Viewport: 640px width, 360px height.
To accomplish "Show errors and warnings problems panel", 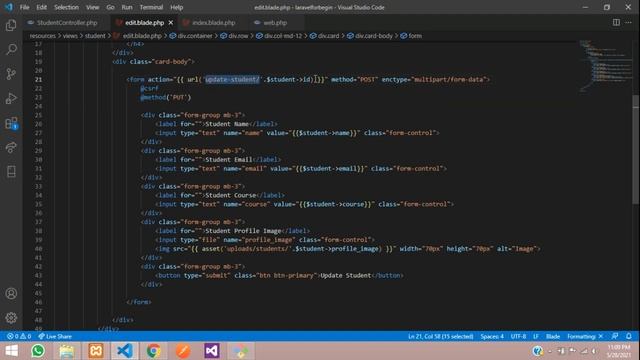I will click(19, 336).
